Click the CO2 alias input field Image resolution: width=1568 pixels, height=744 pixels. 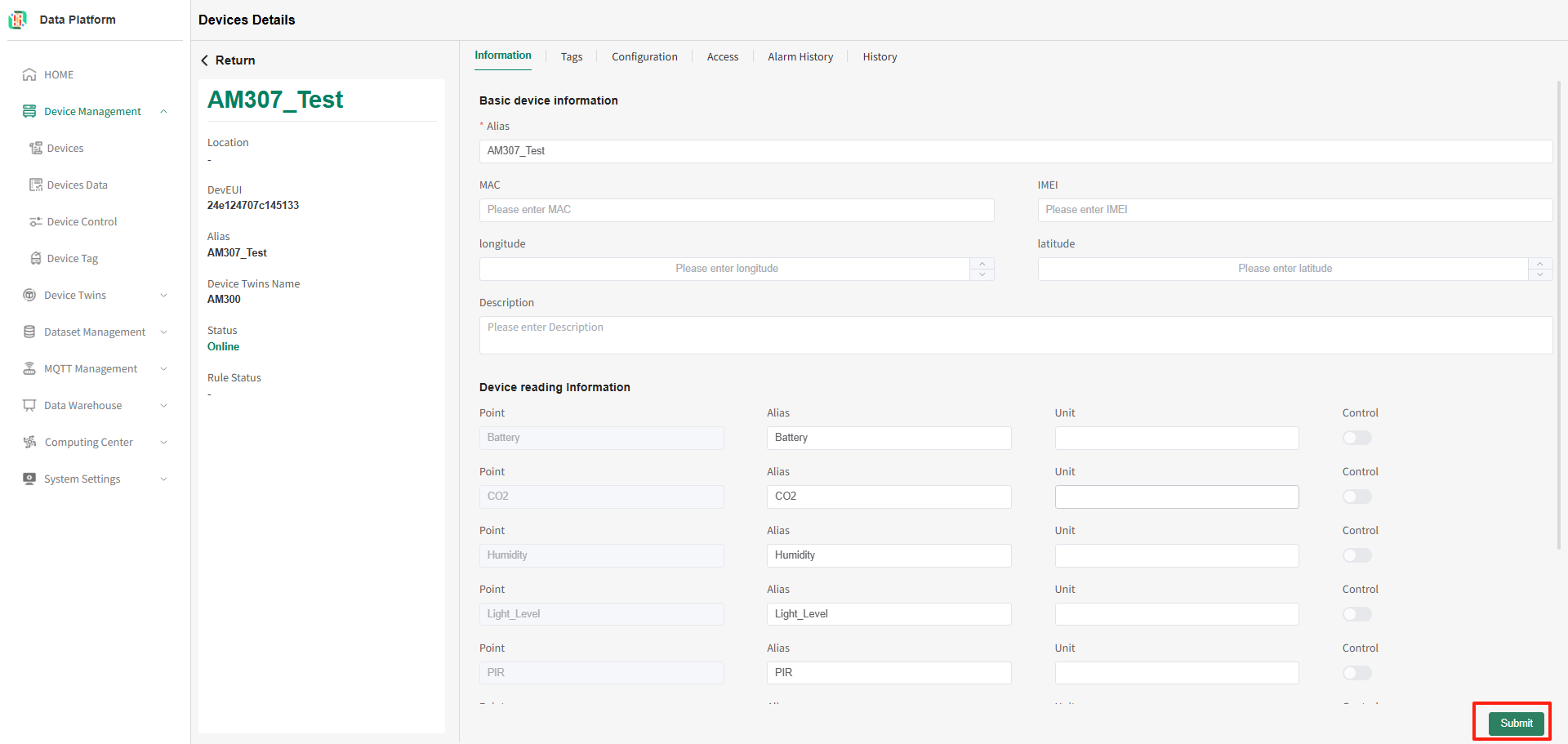coord(889,497)
